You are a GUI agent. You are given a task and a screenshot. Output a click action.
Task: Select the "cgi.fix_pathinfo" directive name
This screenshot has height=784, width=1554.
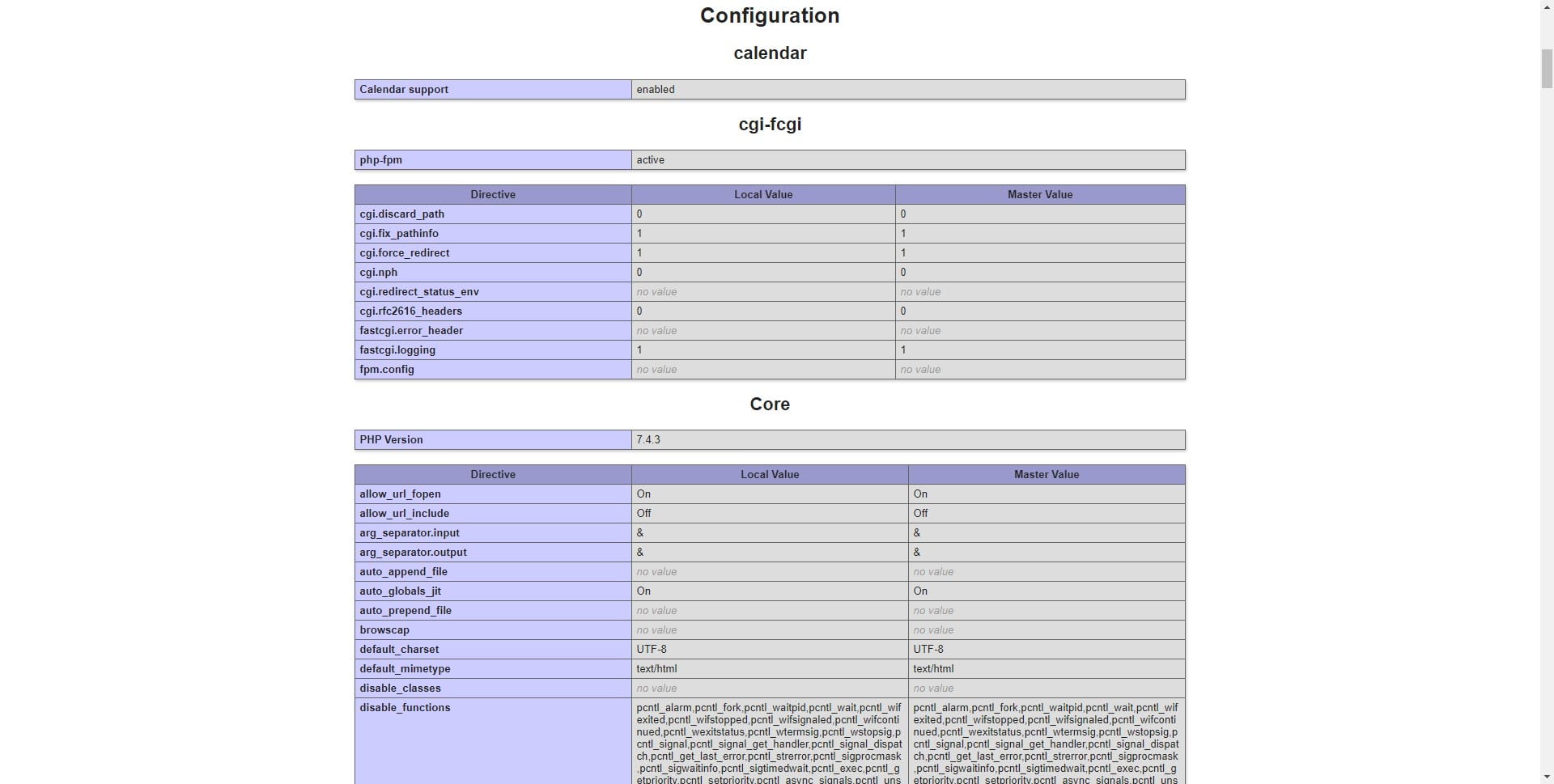coord(399,234)
